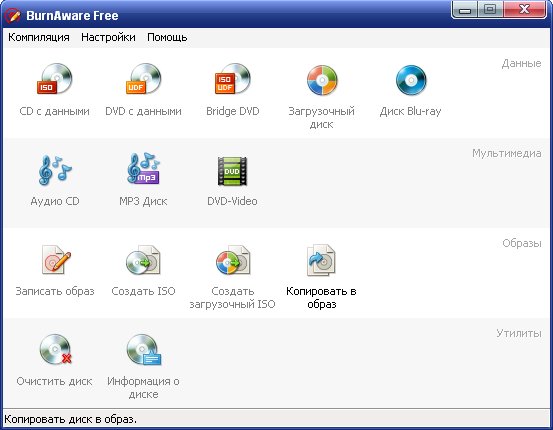Launch the Очистить диск red X icon
Screen dimensions: 553x430
click(55, 350)
